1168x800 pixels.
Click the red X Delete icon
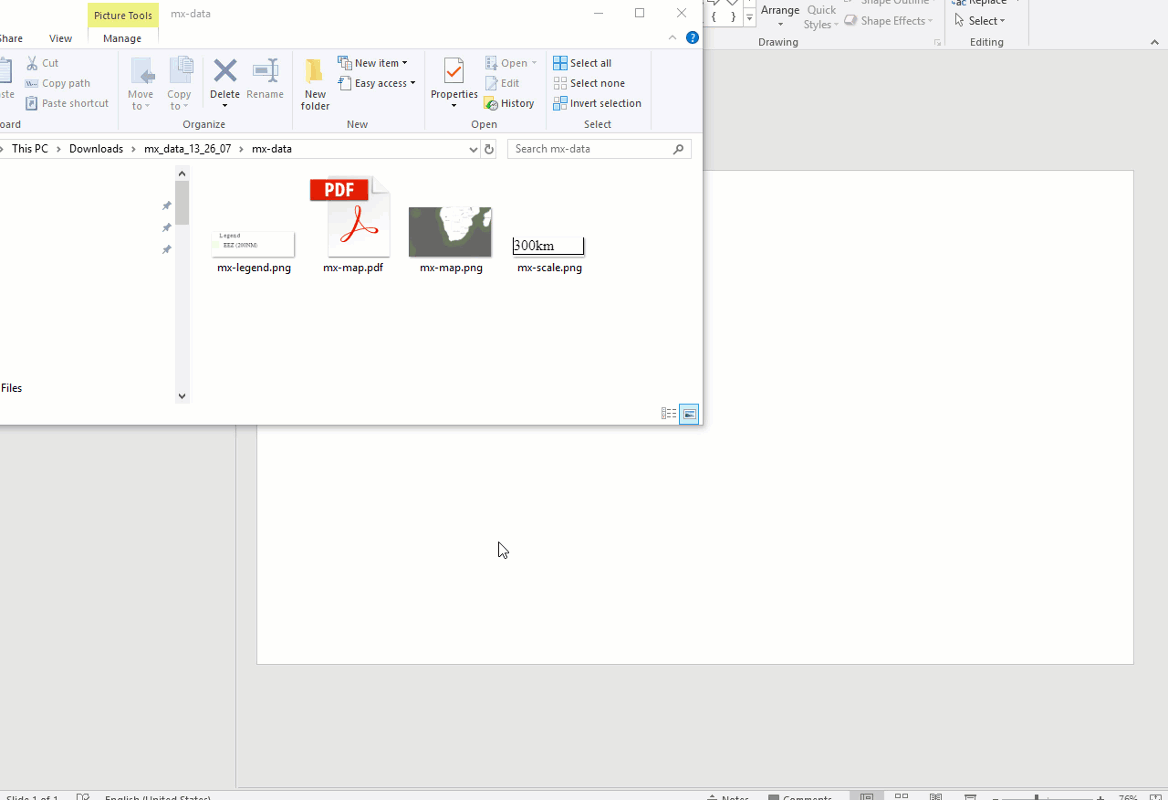tap(225, 72)
